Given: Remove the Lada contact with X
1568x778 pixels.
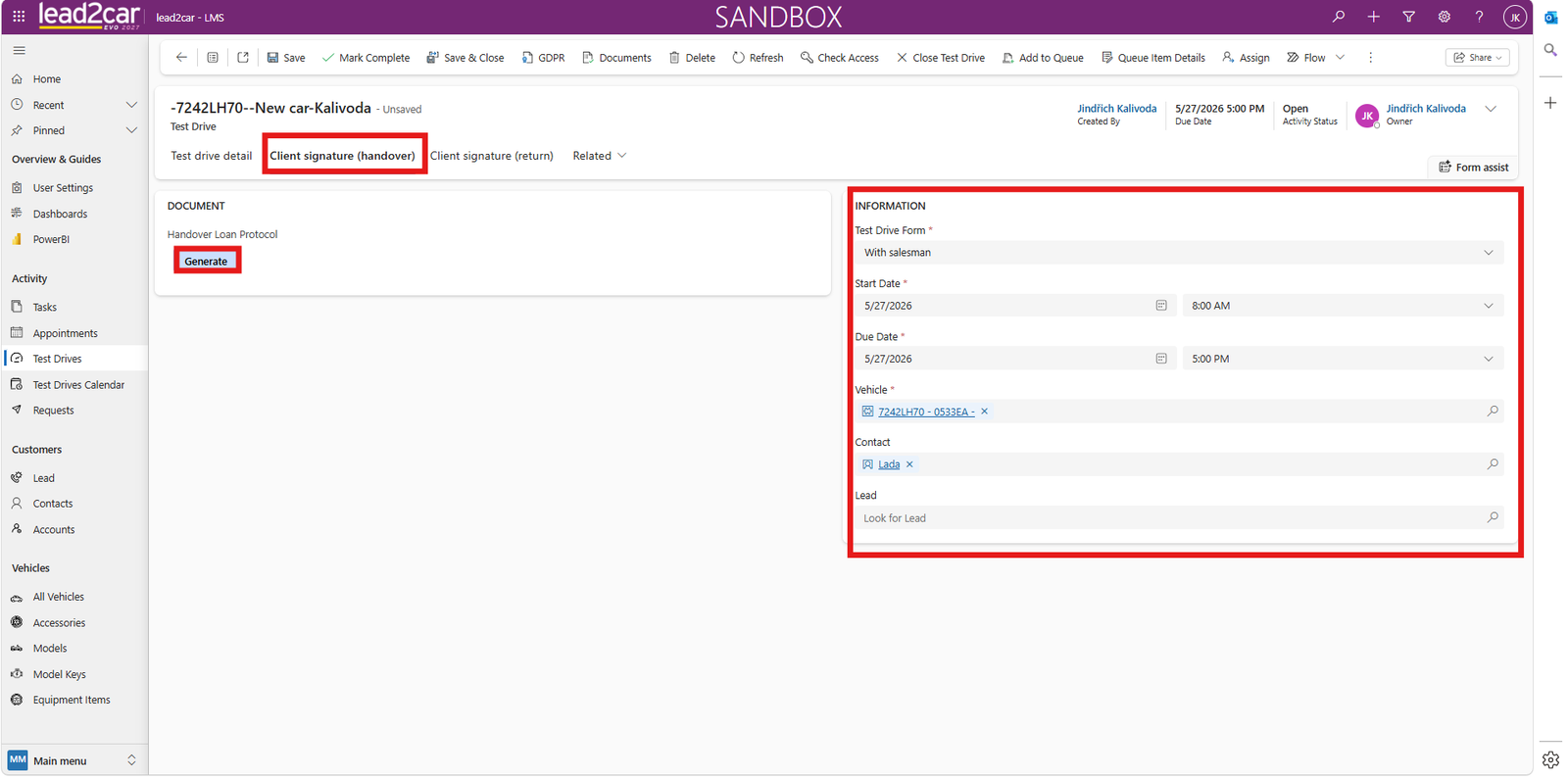Looking at the screenshot, I should [x=909, y=464].
